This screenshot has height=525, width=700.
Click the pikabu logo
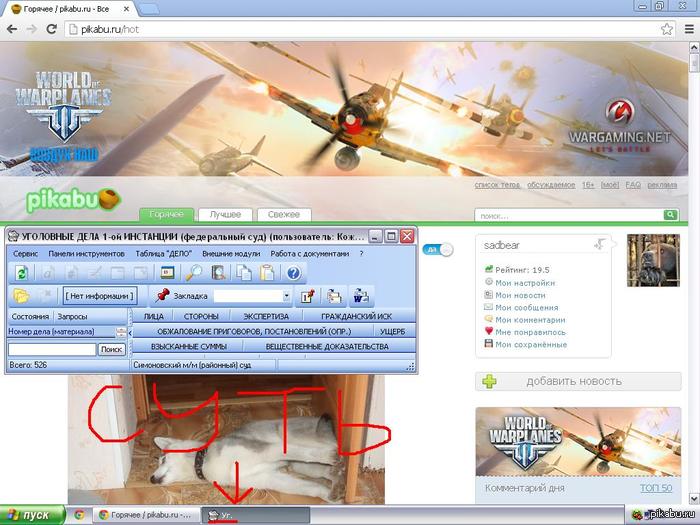tap(74, 200)
